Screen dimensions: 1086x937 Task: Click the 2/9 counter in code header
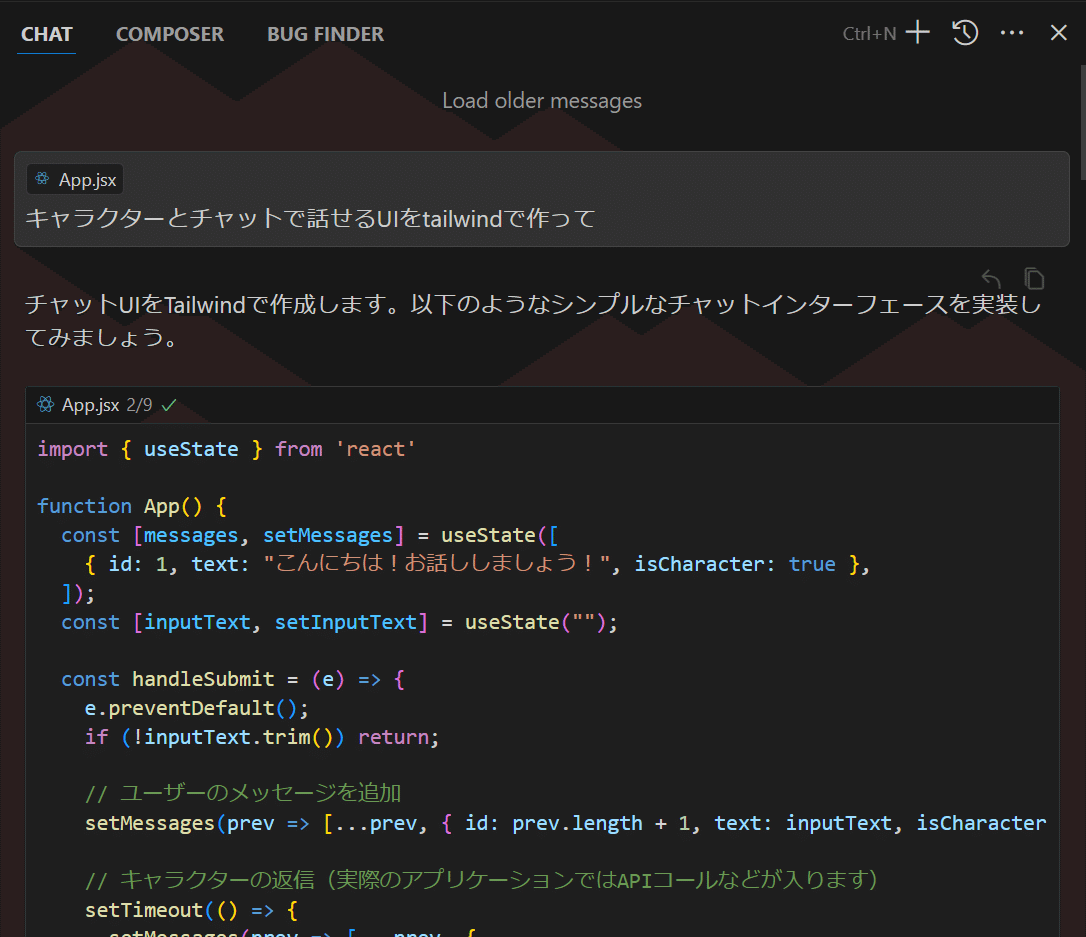pos(139,405)
